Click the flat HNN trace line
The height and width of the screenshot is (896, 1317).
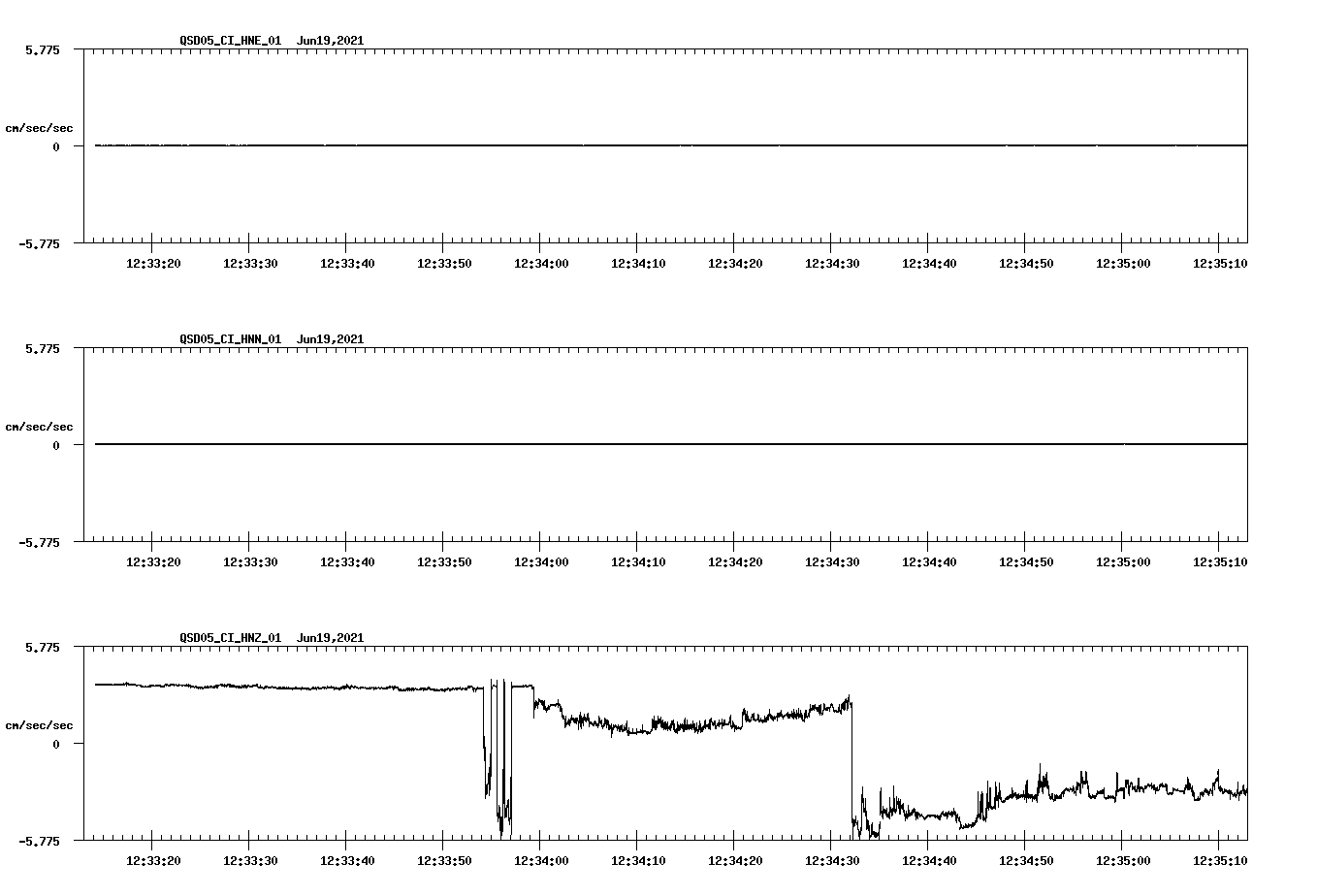coord(671,444)
